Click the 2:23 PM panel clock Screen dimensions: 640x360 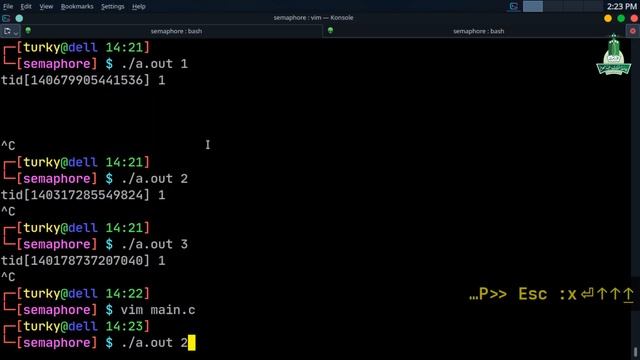point(621,7)
